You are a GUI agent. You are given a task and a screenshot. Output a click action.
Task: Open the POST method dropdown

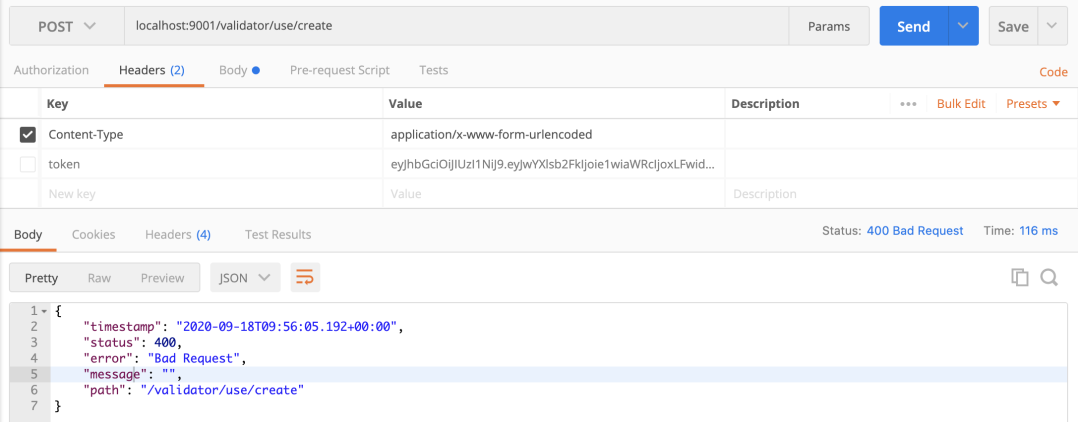coord(67,26)
